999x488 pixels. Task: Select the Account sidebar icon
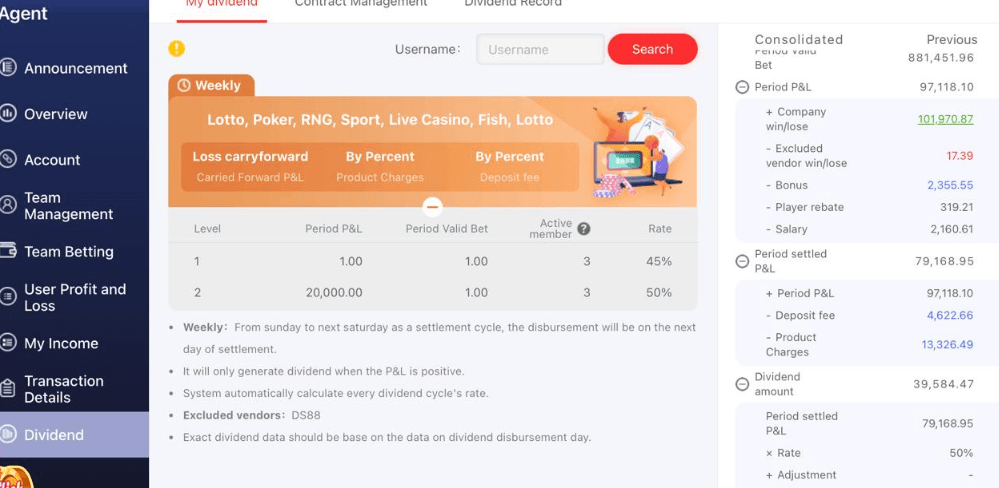[9, 160]
